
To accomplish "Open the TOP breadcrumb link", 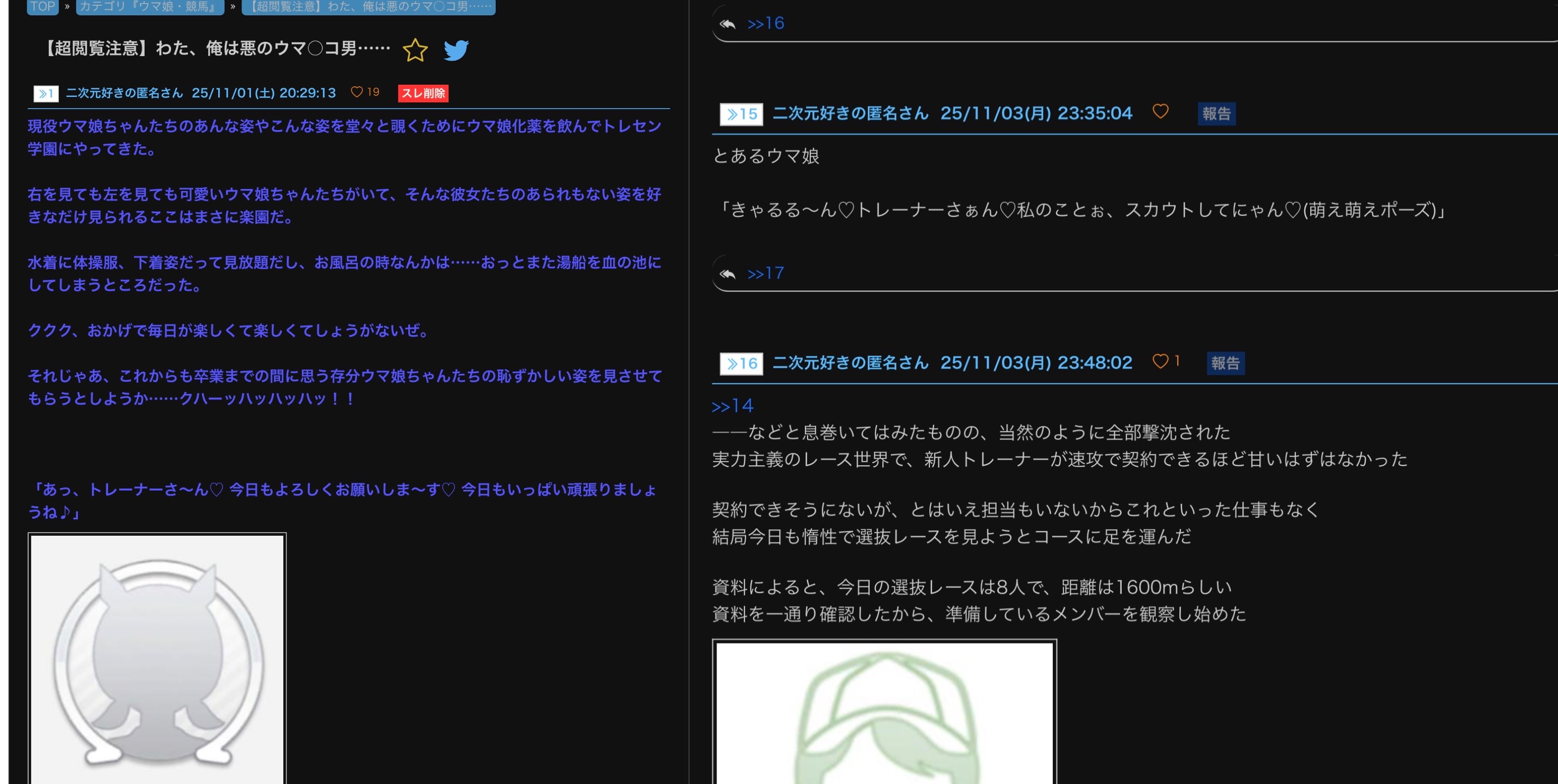I will pyautogui.click(x=42, y=7).
